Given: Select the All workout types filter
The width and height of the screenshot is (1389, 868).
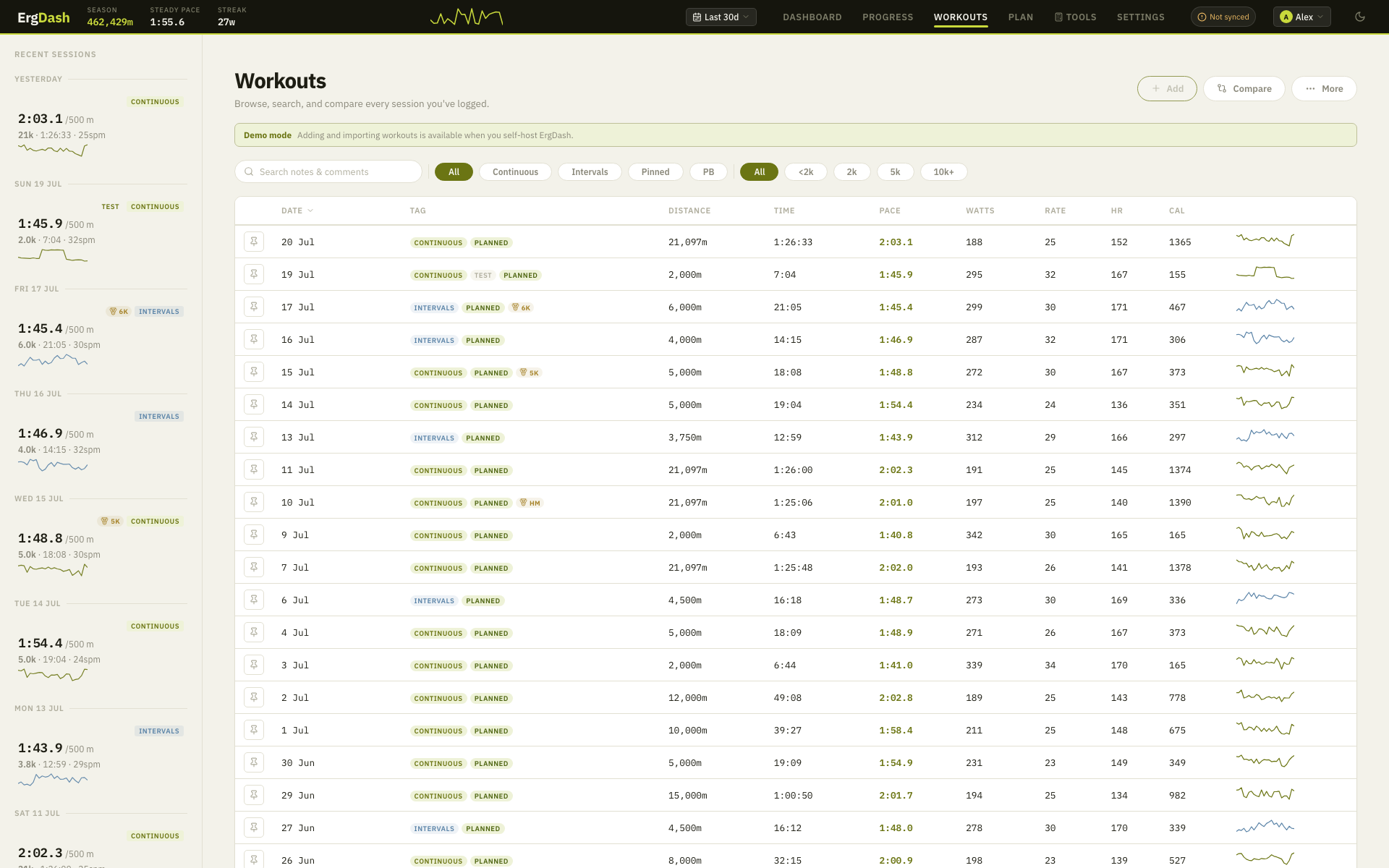Looking at the screenshot, I should pyautogui.click(x=454, y=171).
